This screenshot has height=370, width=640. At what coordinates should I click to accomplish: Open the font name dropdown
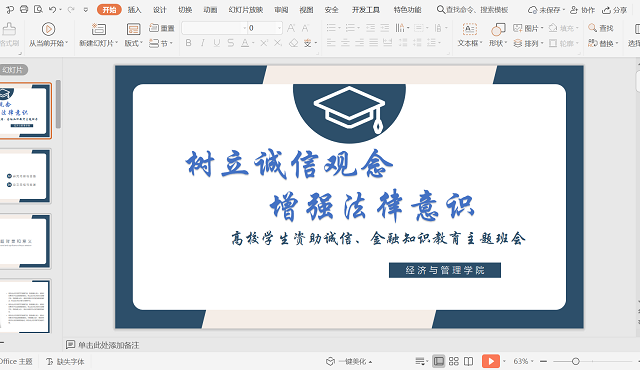click(244, 28)
